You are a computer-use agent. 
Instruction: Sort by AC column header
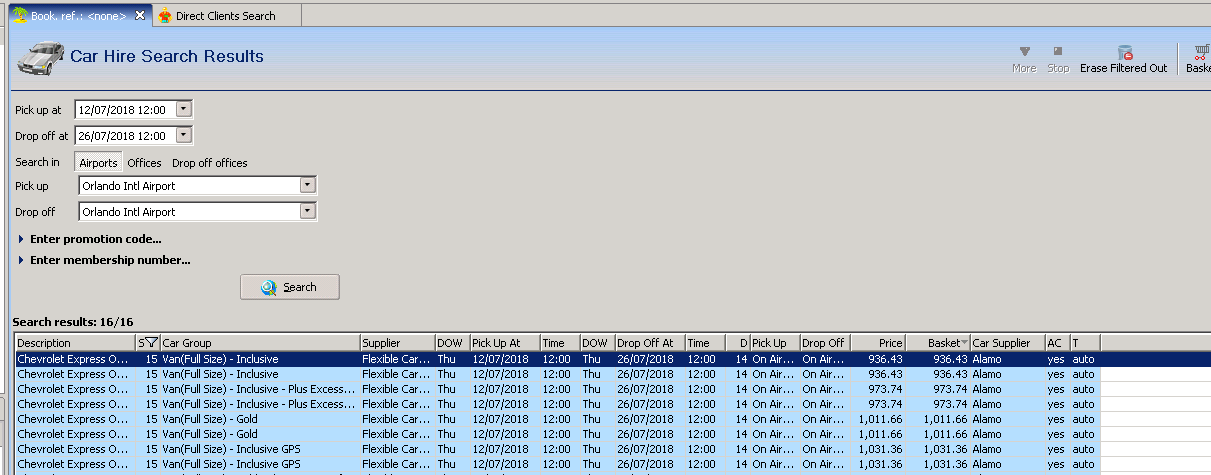1057,343
